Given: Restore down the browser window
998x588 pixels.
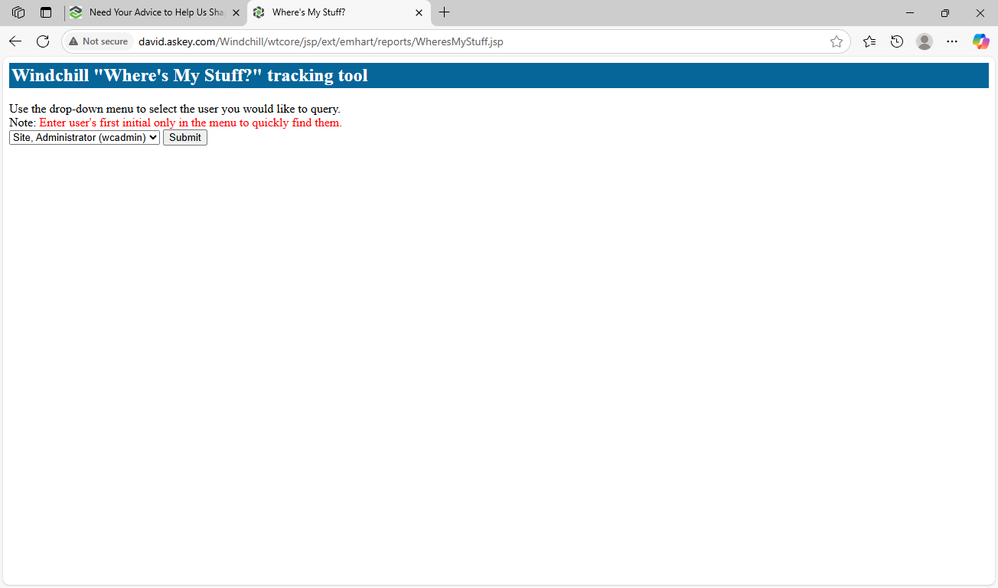Looking at the screenshot, I should tap(945, 12).
